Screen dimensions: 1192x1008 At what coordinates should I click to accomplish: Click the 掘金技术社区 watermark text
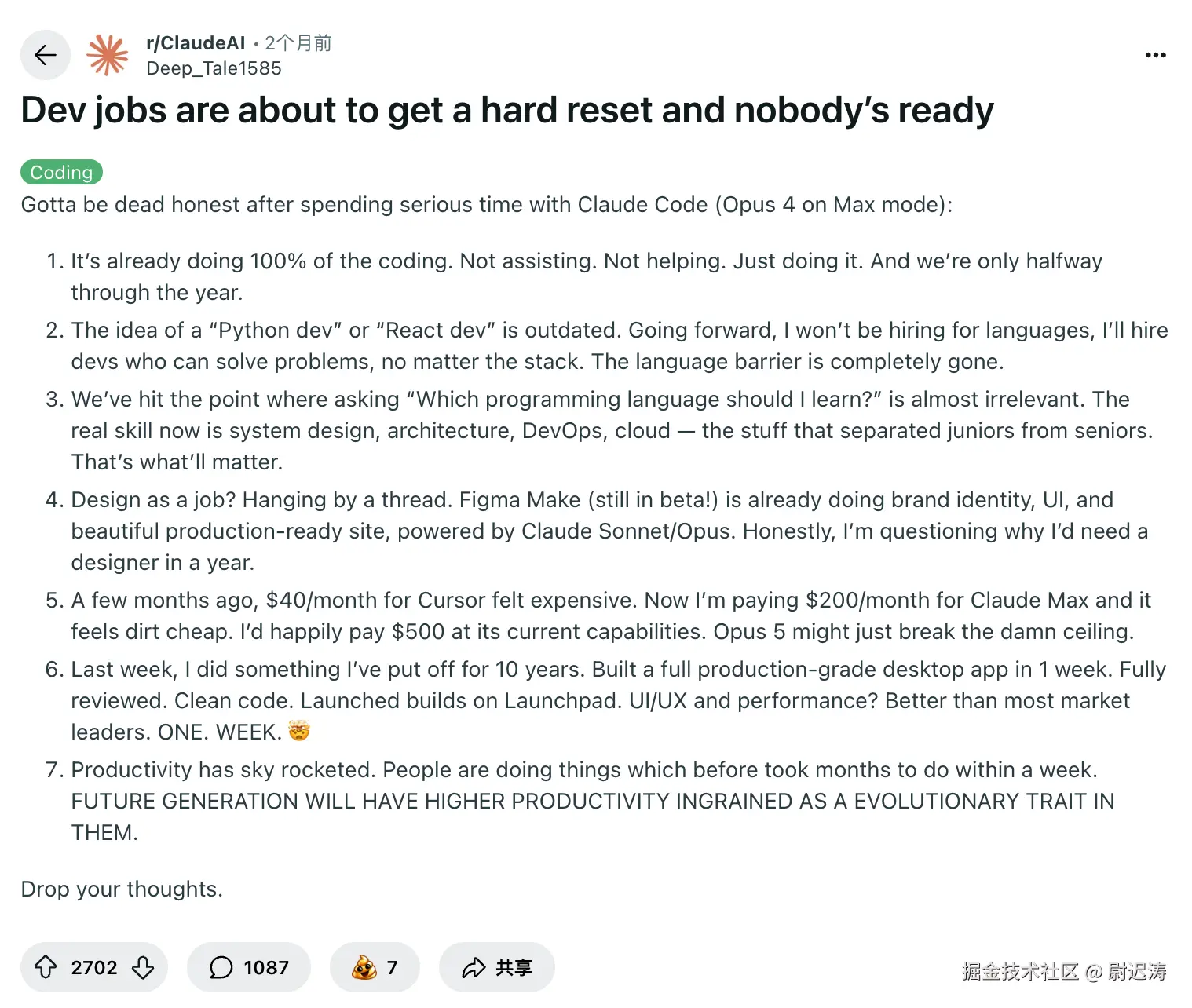coord(1019,972)
